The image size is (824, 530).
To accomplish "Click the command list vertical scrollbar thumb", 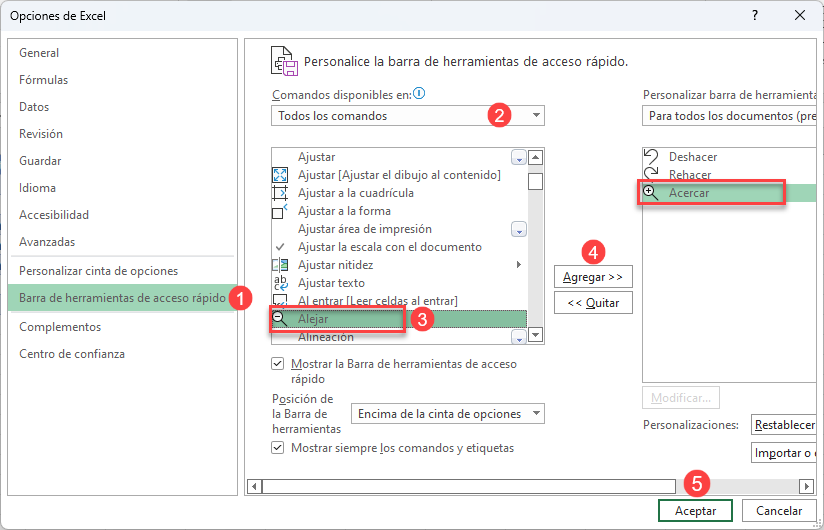I will (x=535, y=181).
